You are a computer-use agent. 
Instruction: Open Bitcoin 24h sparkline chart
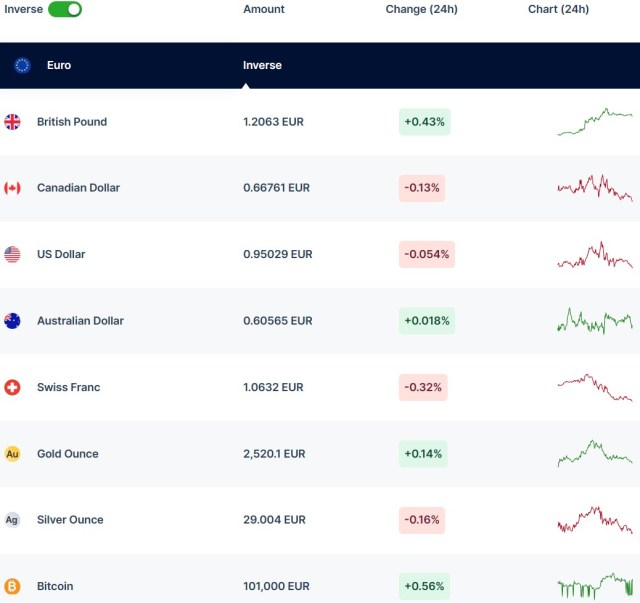tap(594, 586)
